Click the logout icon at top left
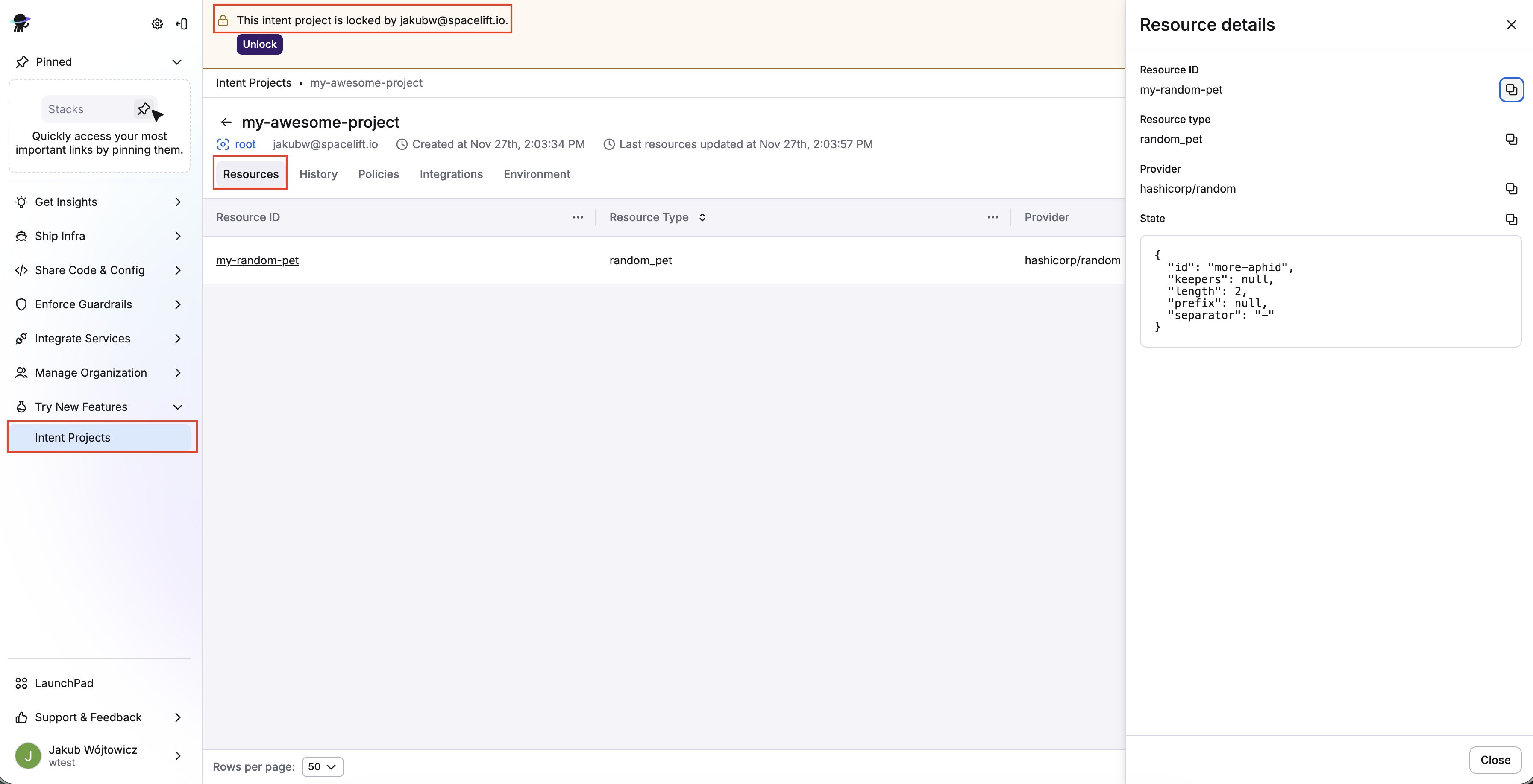The height and width of the screenshot is (784, 1533). [x=182, y=24]
